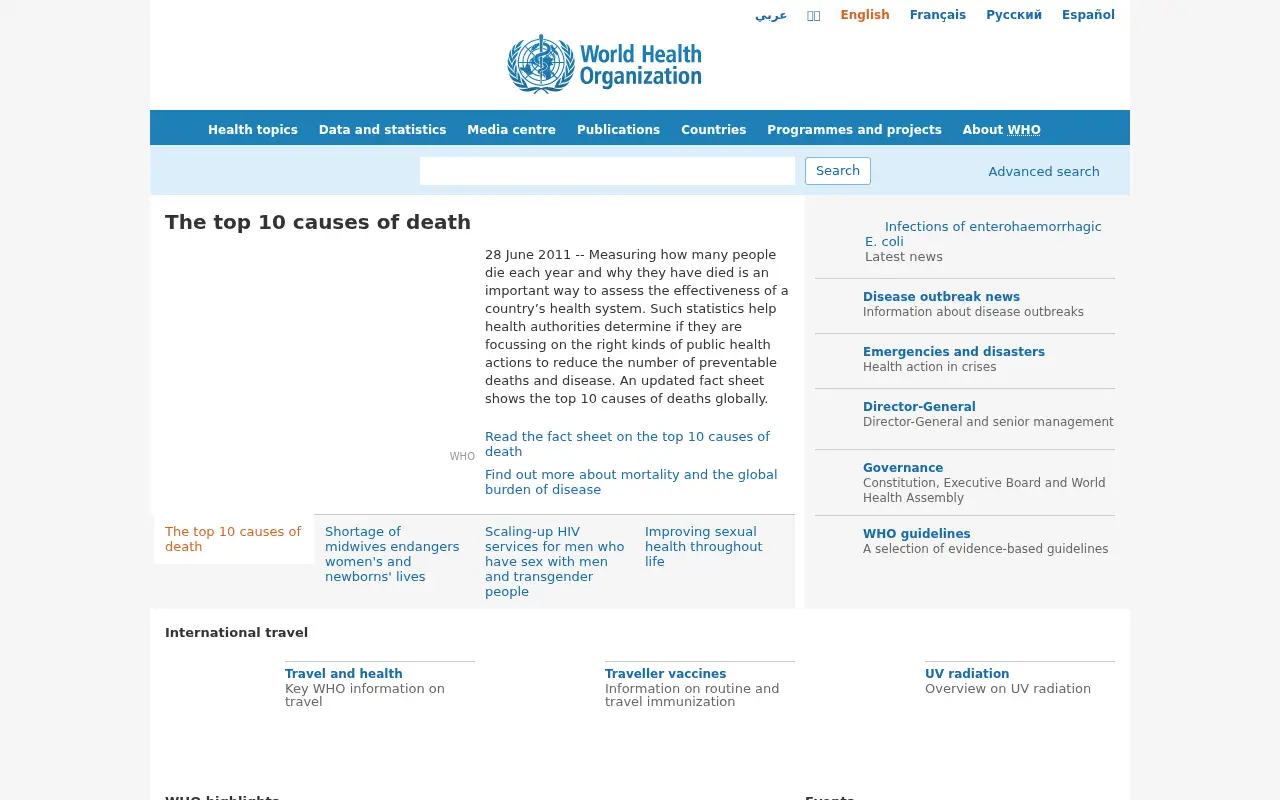
Task: Read the fact sheet on top 10 causes
Action: [627, 444]
